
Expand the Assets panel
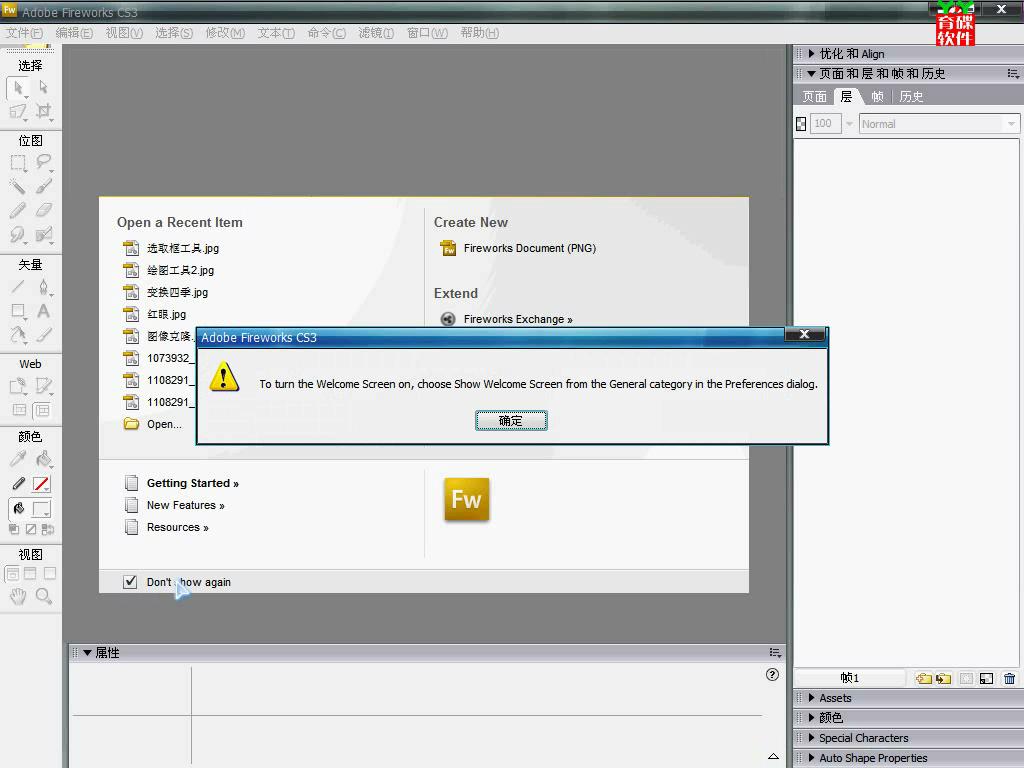point(812,697)
